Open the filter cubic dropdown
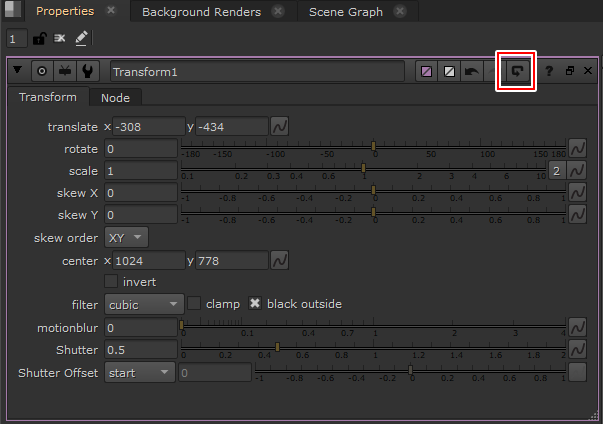The width and height of the screenshot is (603, 424). (x=143, y=304)
